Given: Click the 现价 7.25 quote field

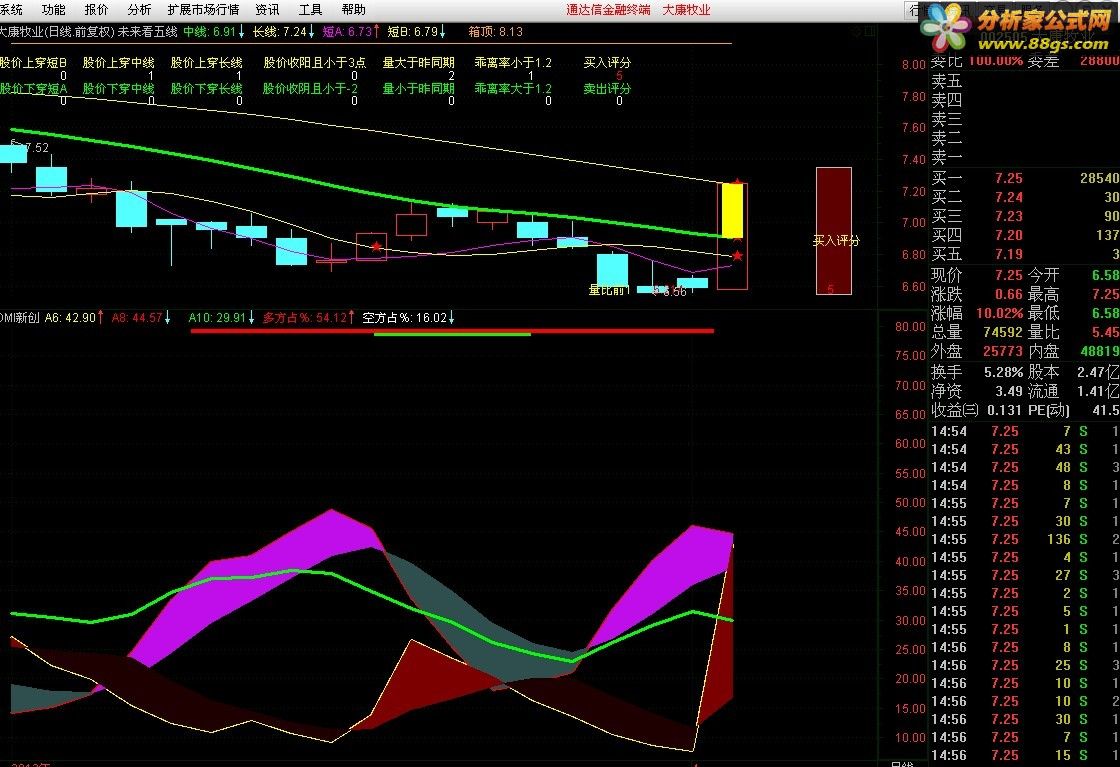Looking at the screenshot, I should [977, 275].
